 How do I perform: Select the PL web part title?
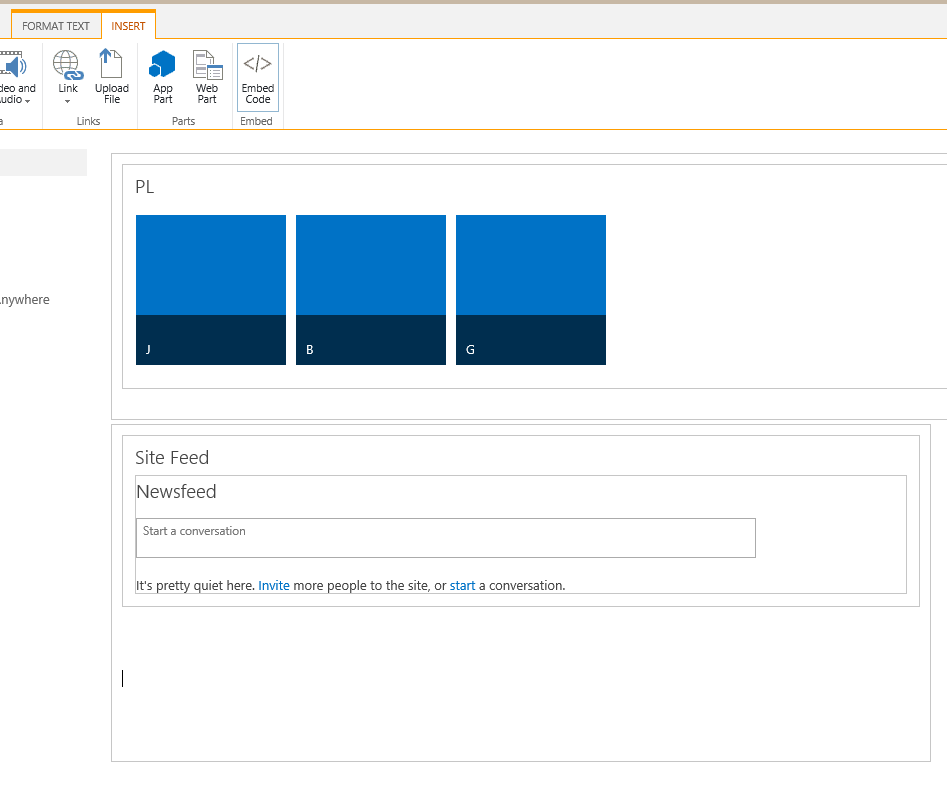145,187
